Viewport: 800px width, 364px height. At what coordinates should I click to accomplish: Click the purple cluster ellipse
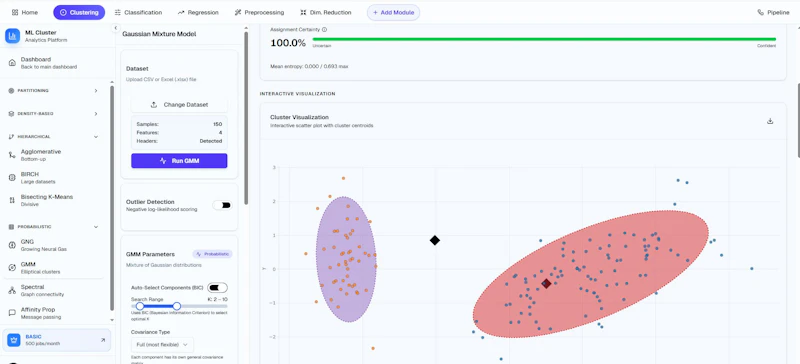pos(346,259)
